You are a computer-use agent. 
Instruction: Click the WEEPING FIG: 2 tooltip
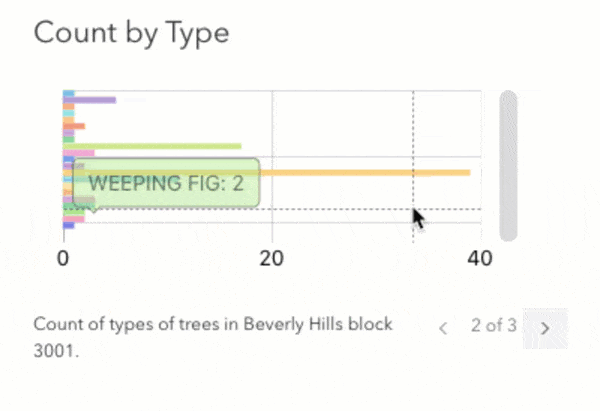[165, 183]
